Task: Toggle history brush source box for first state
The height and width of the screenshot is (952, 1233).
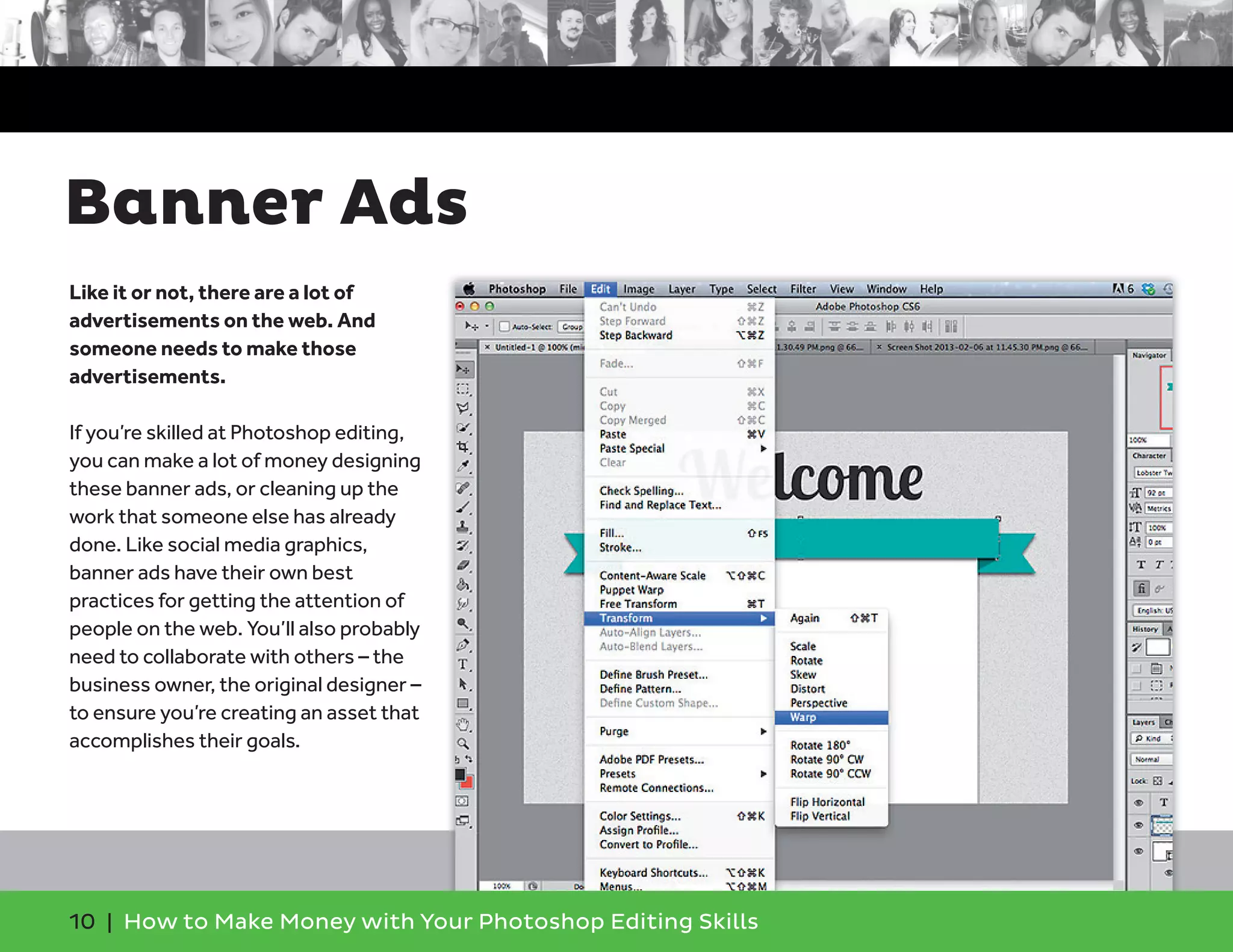Action: [x=1137, y=669]
